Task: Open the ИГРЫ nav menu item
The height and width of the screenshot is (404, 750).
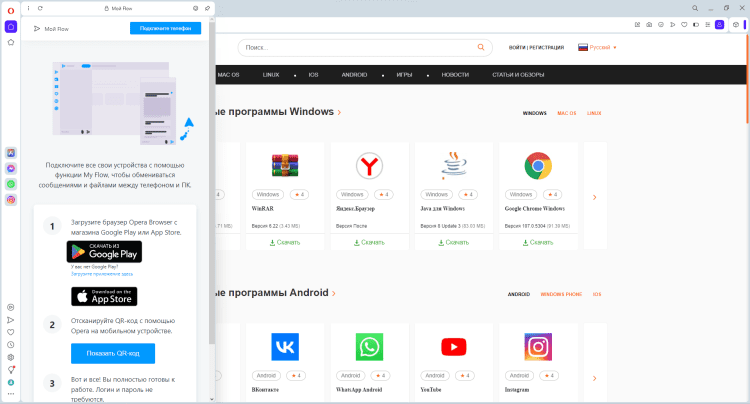Action: pos(404,75)
